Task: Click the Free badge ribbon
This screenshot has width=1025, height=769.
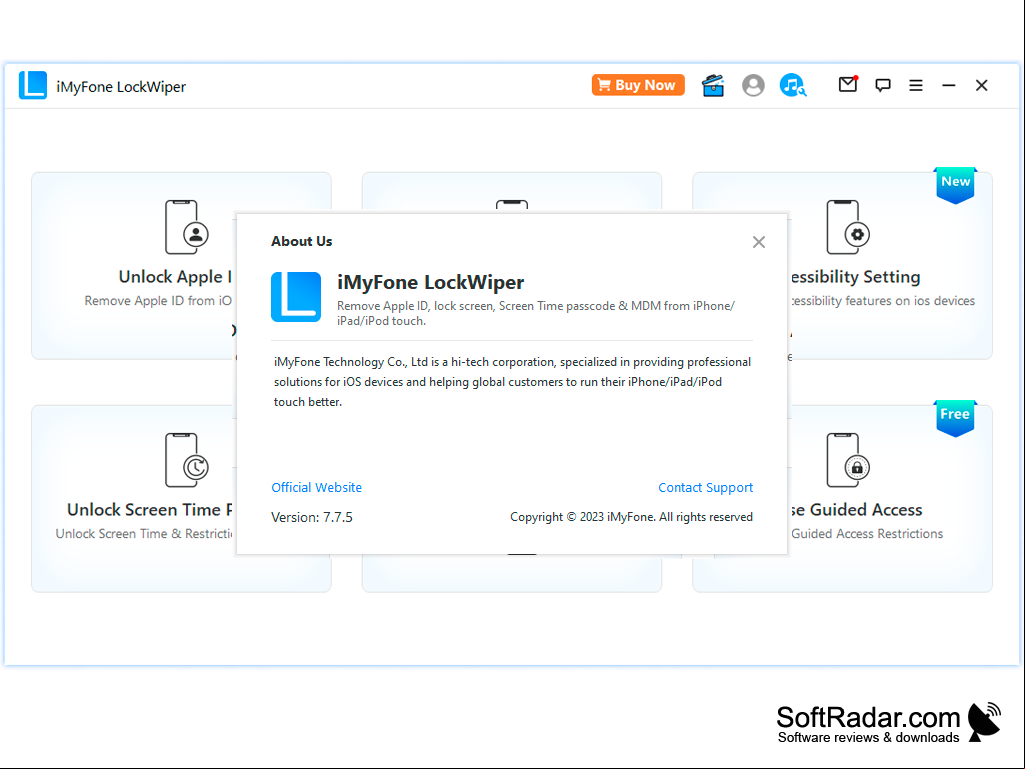Action: pyautogui.click(x=955, y=418)
